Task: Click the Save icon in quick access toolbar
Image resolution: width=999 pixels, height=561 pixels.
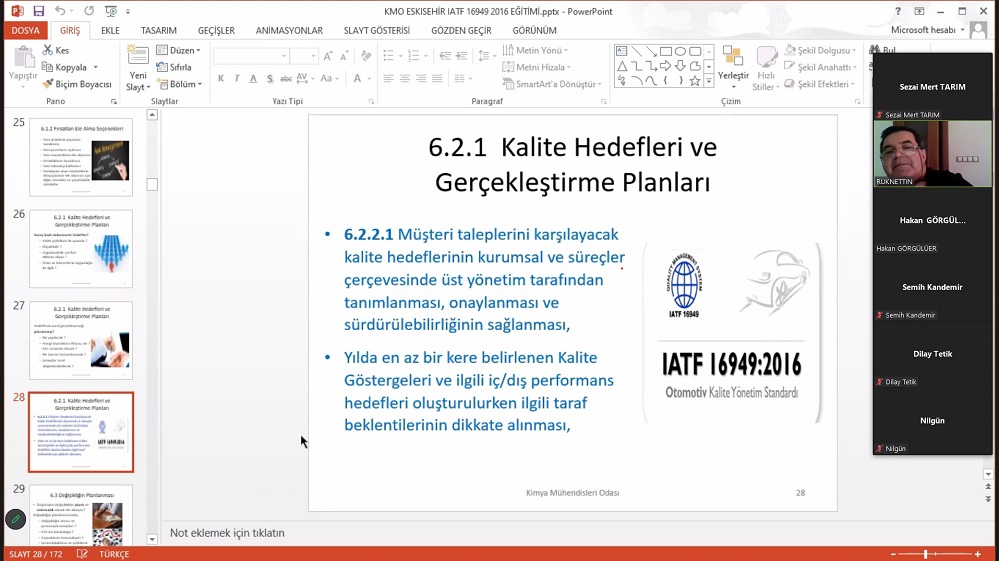Action: pos(38,11)
